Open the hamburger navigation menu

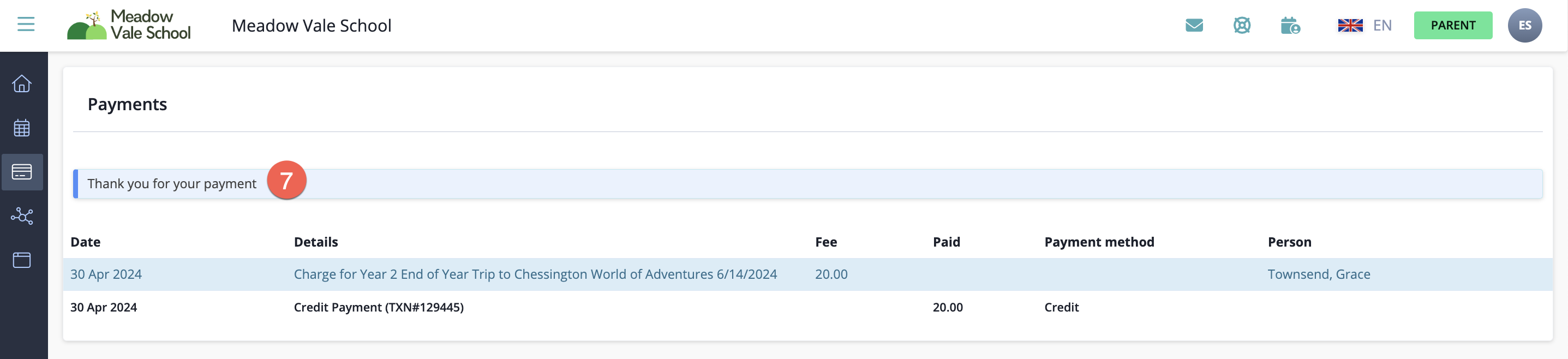tap(26, 25)
